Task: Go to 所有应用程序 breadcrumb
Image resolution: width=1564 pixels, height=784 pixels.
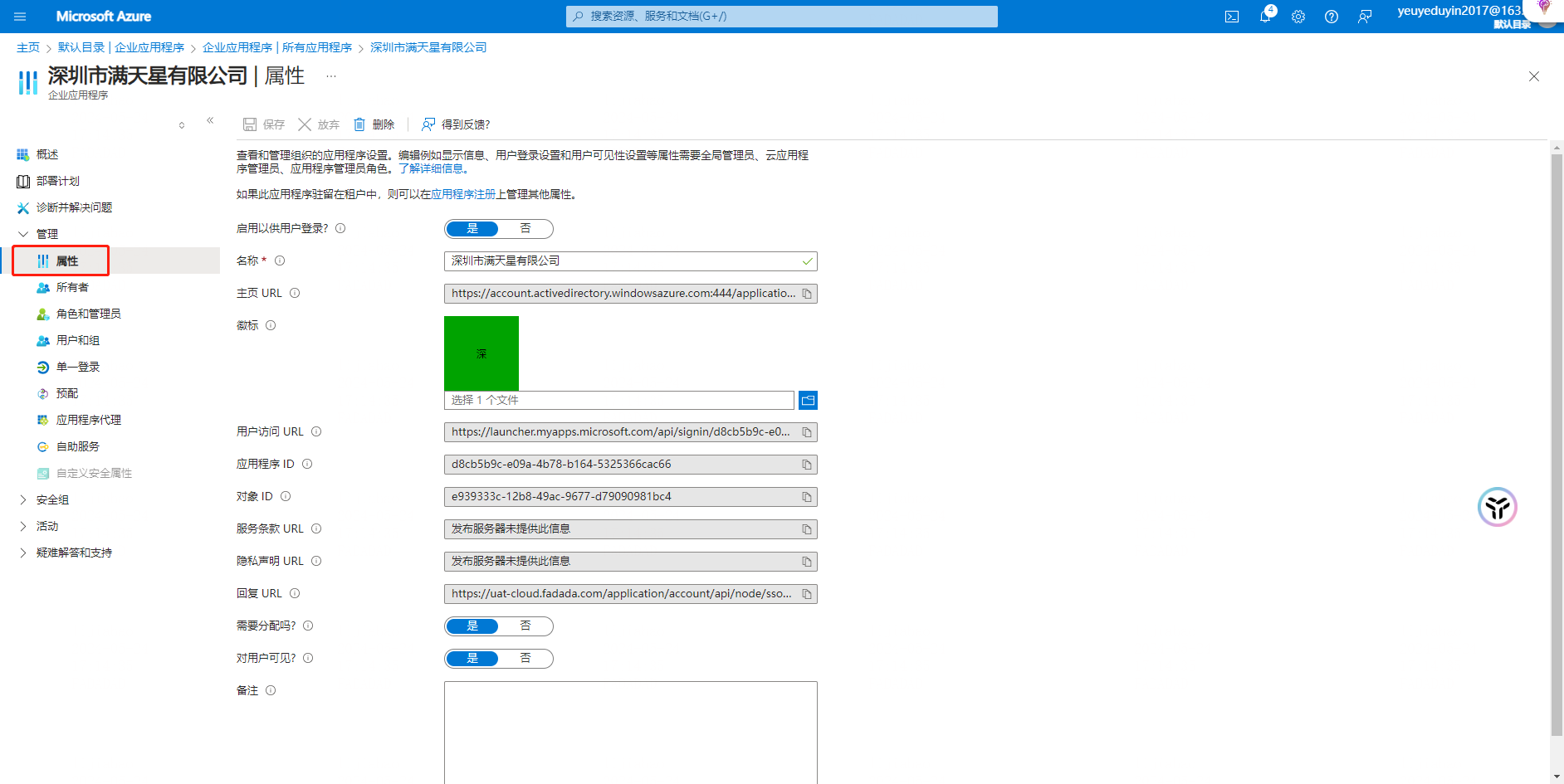Action: tap(277, 47)
